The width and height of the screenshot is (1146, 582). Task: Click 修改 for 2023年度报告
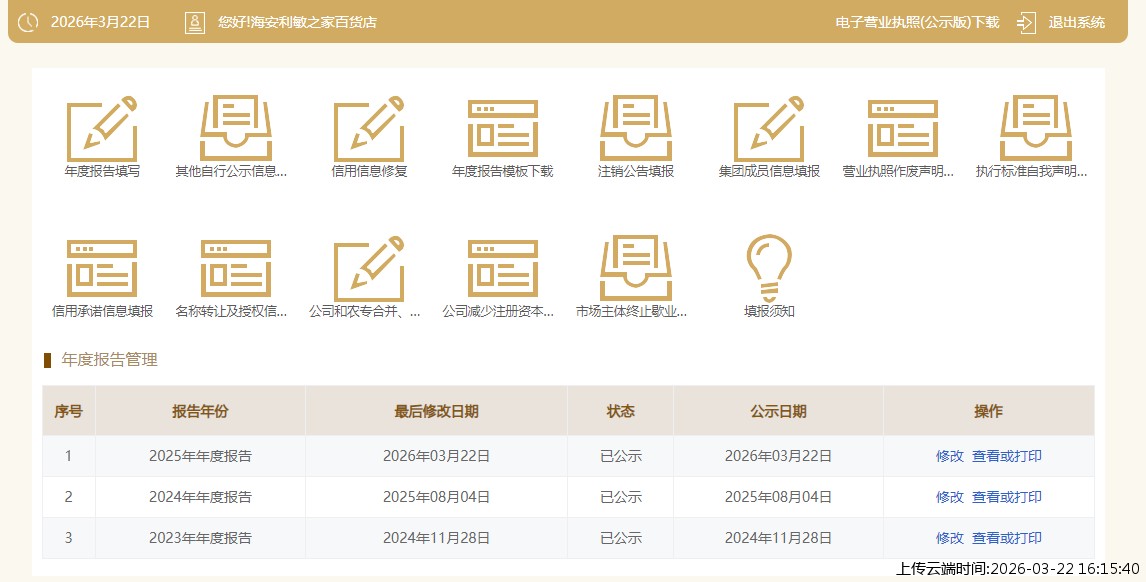pyautogui.click(x=949, y=538)
